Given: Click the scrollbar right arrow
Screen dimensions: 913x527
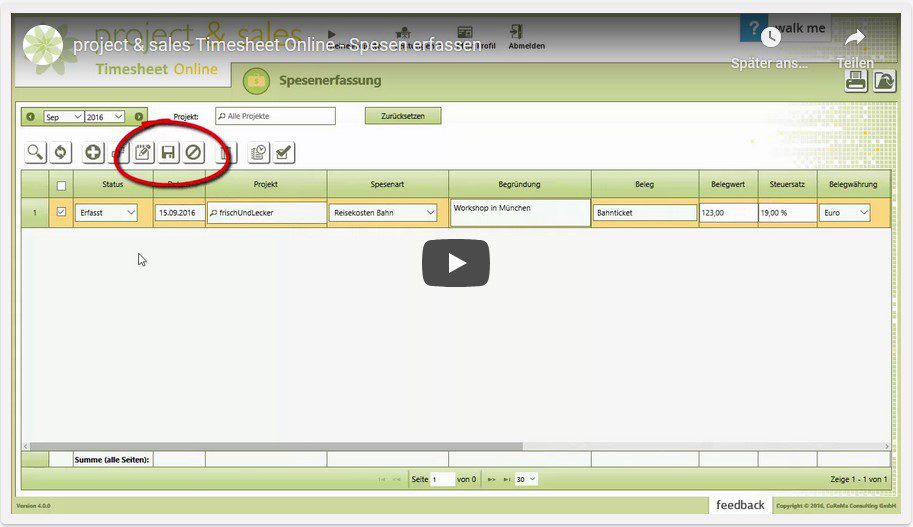Looking at the screenshot, I should point(887,447).
